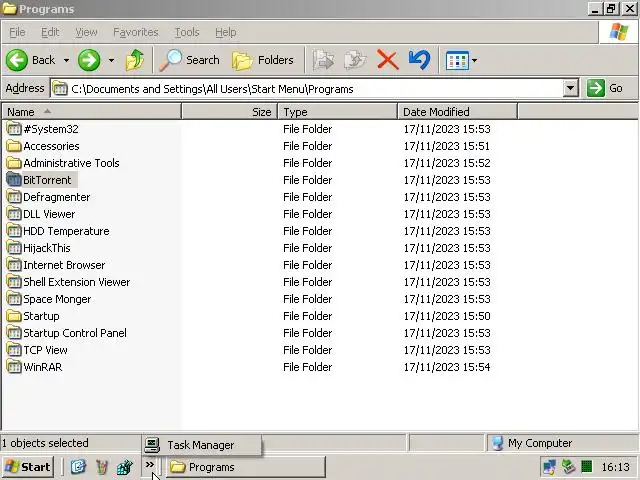
Task: Click the Move To toolbar icon
Action: pos(324,60)
